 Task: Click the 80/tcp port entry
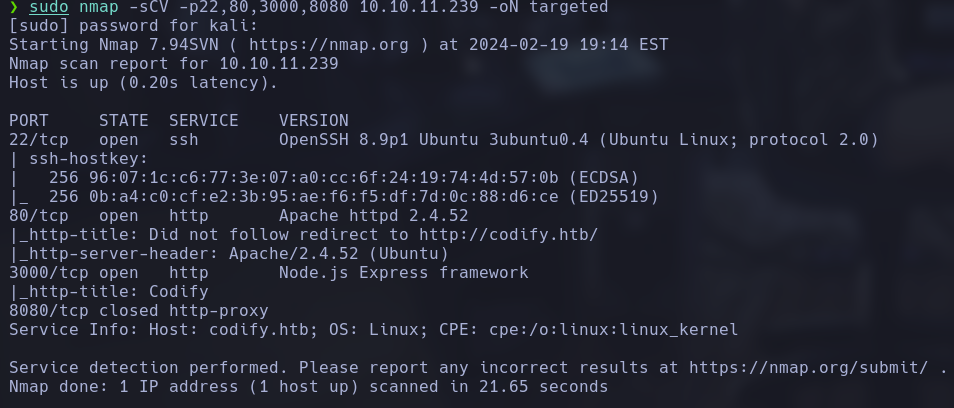click(x=38, y=215)
